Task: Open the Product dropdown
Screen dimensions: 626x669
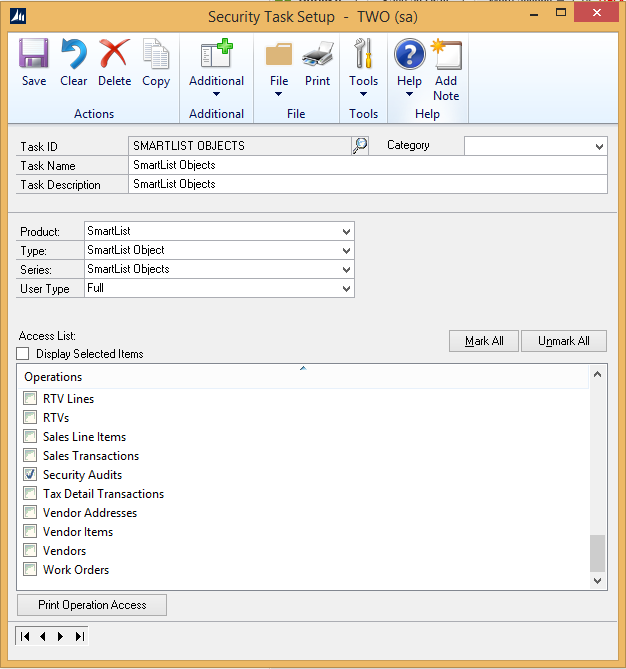Action: coord(346,232)
